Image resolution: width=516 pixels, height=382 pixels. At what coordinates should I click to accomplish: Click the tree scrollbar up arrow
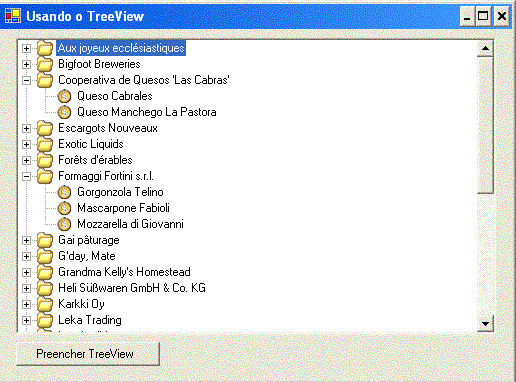click(x=485, y=49)
